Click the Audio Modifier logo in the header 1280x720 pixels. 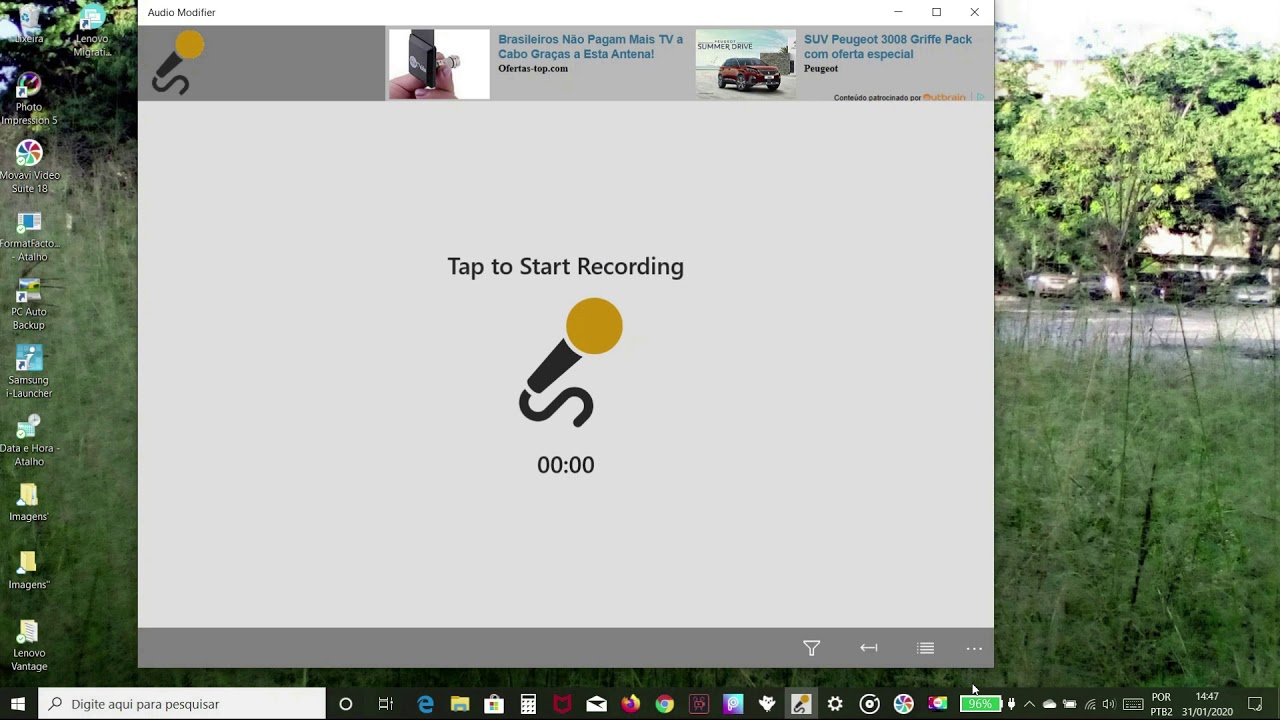click(178, 63)
